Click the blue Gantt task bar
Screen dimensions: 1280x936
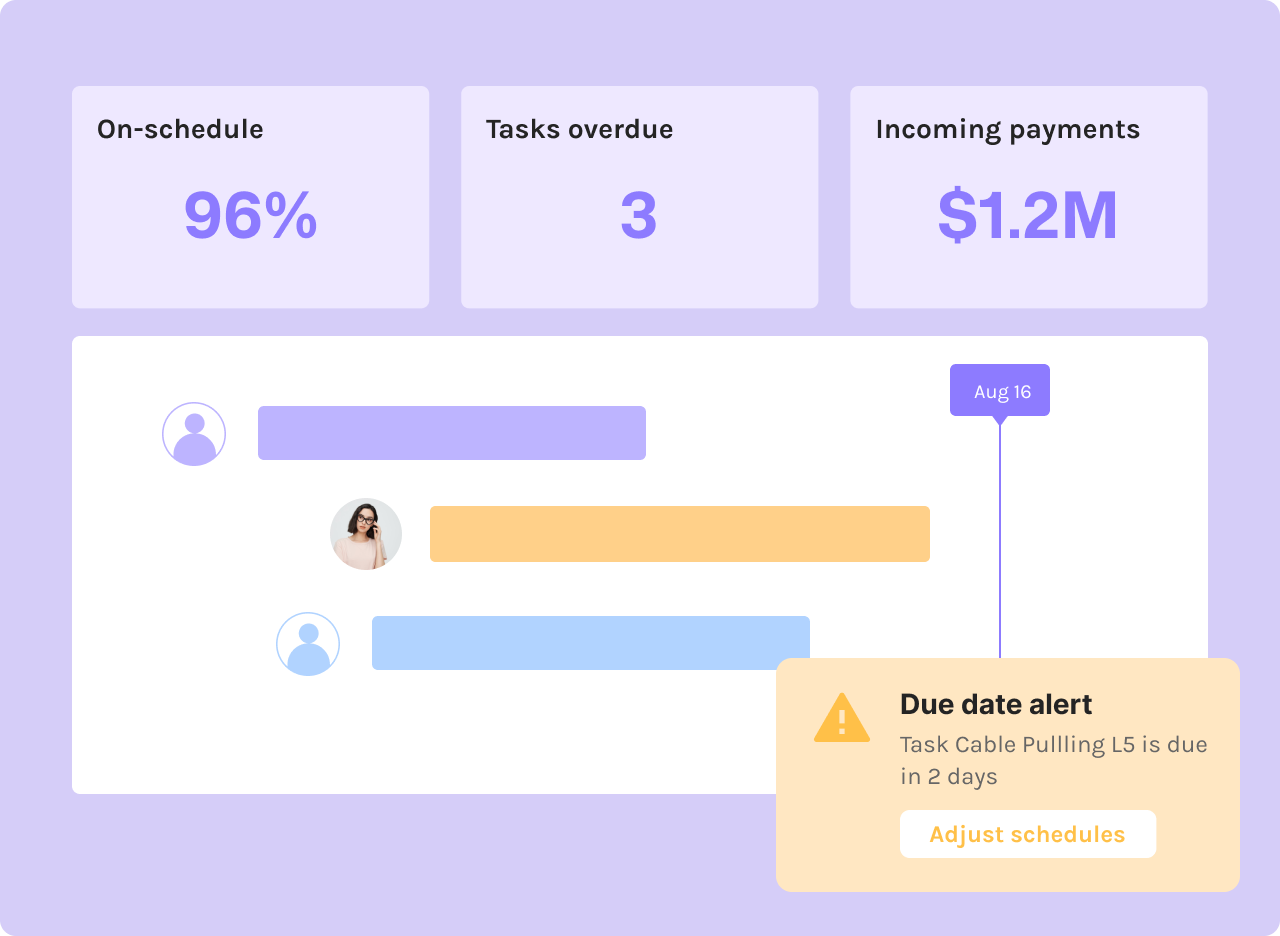[x=591, y=643]
